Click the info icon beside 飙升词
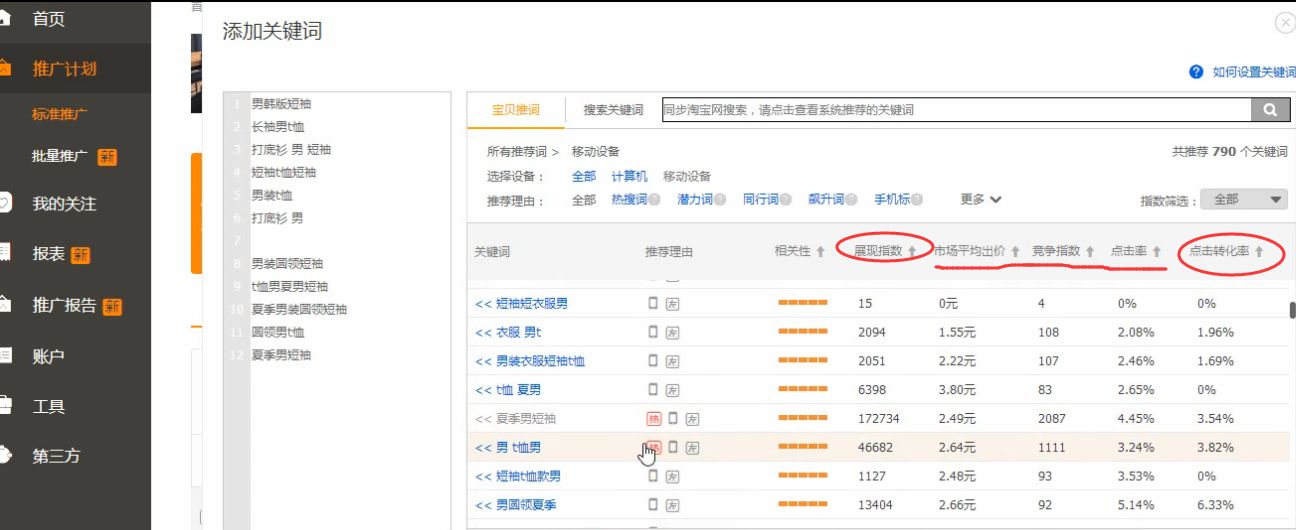This screenshot has height=530, width=1296. 851,200
